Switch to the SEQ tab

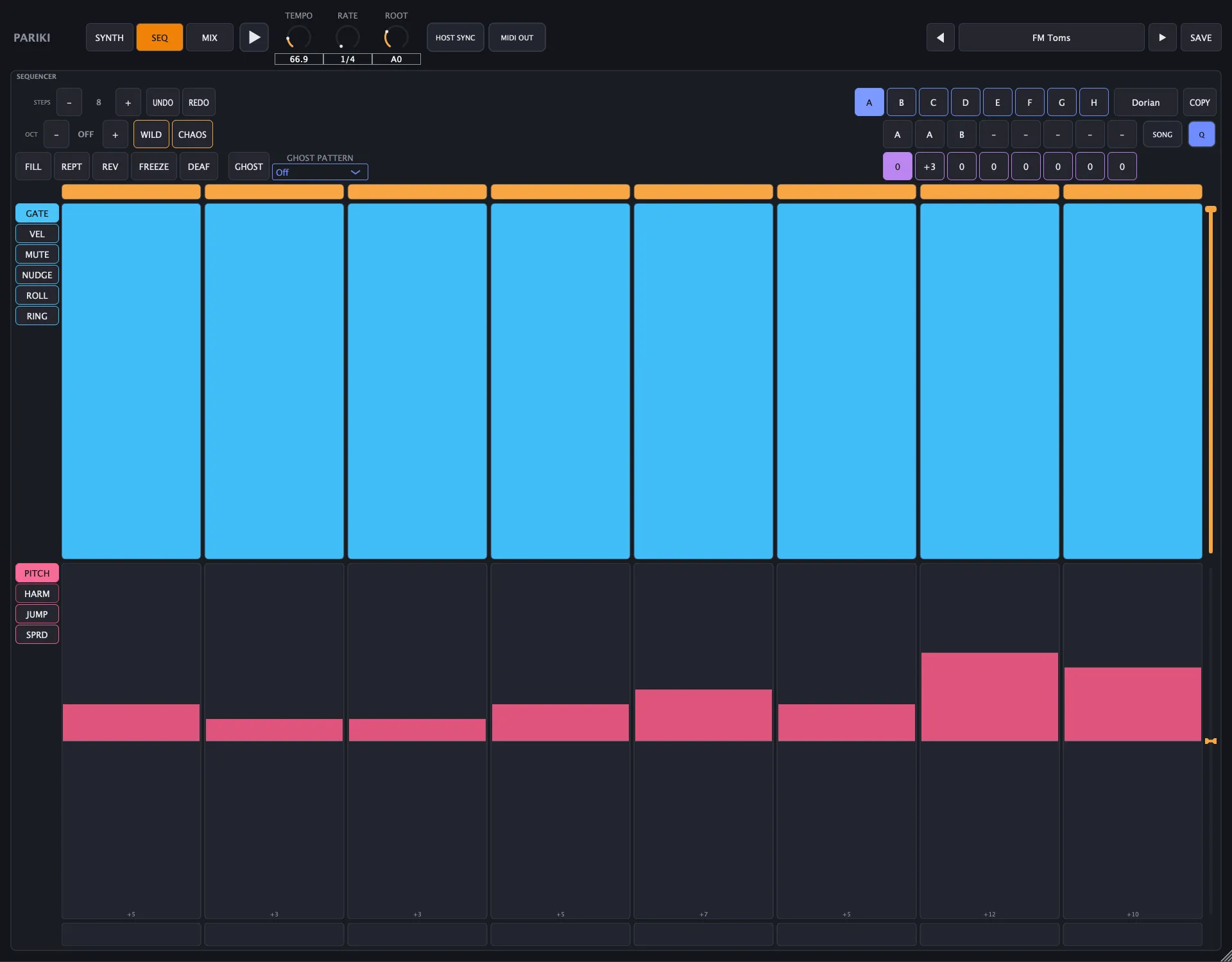click(x=160, y=37)
